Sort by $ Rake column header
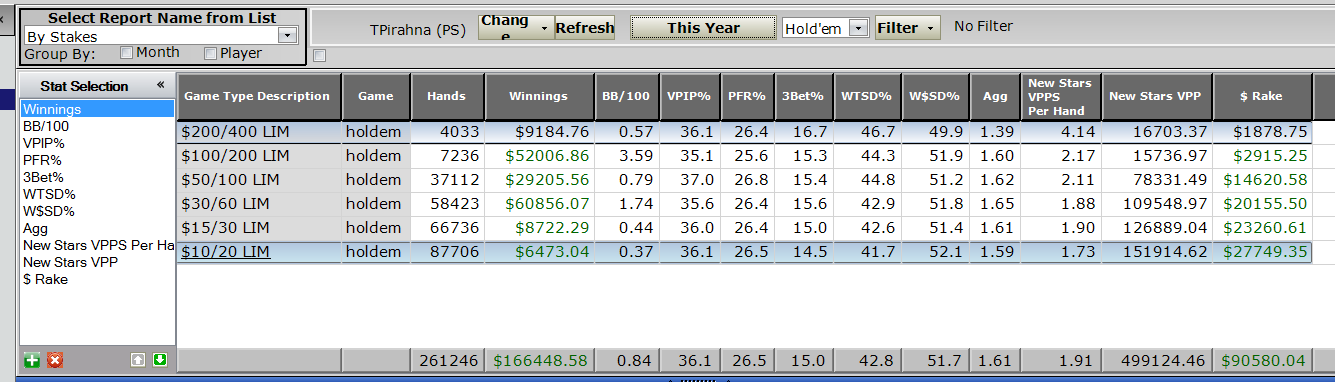This screenshot has width=1335, height=382. click(1261, 96)
